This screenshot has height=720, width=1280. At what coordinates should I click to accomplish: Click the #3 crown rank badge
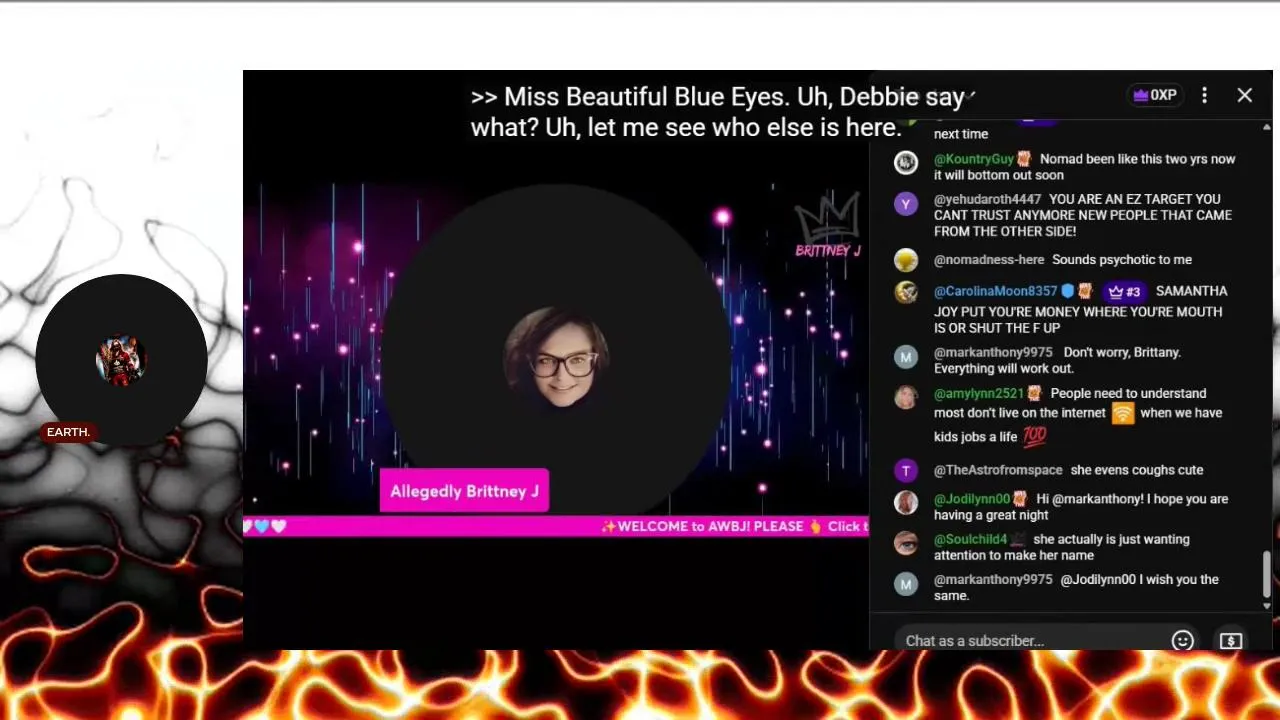click(x=1124, y=292)
